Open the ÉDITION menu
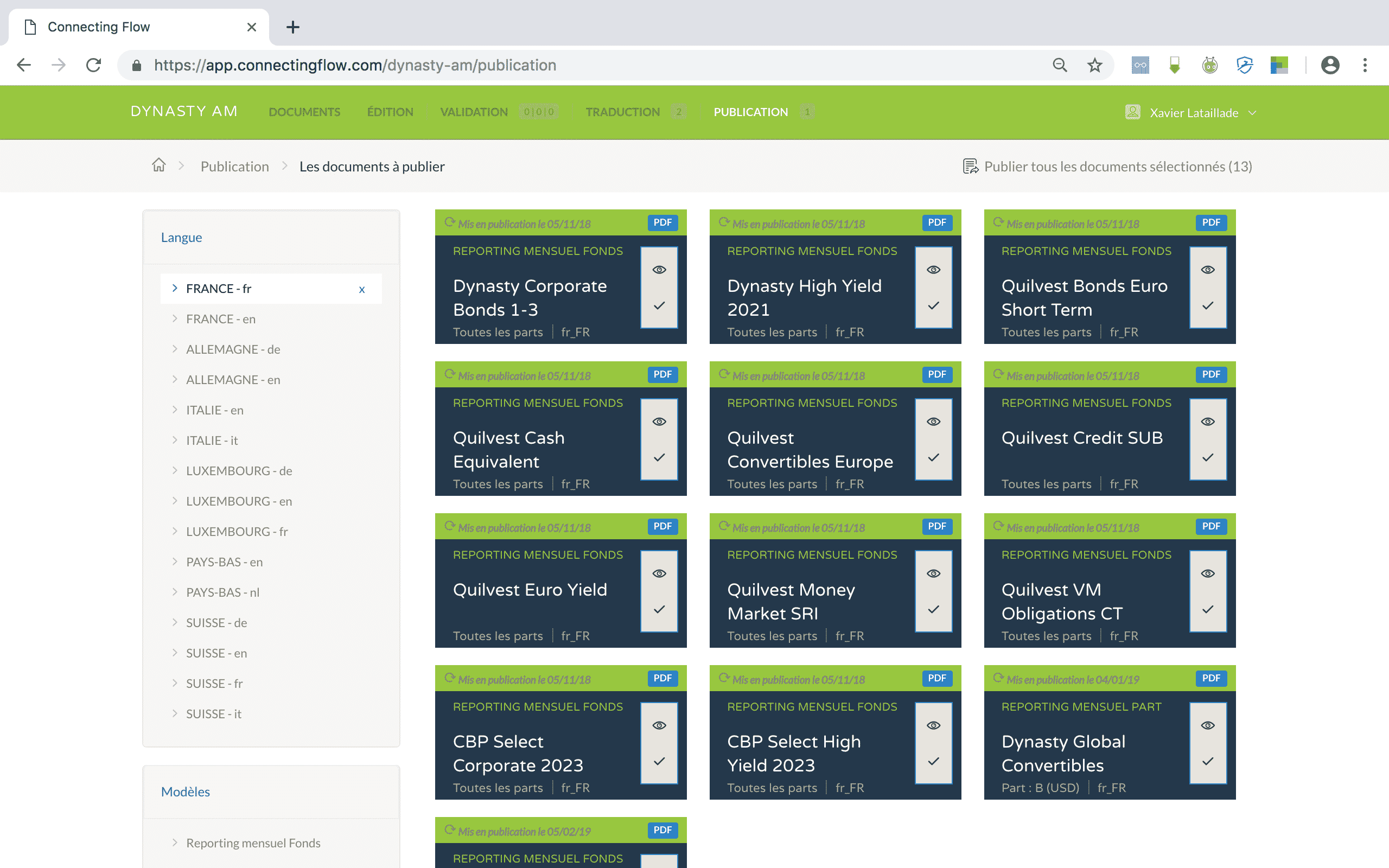Viewport: 1389px width, 868px height. (390, 112)
